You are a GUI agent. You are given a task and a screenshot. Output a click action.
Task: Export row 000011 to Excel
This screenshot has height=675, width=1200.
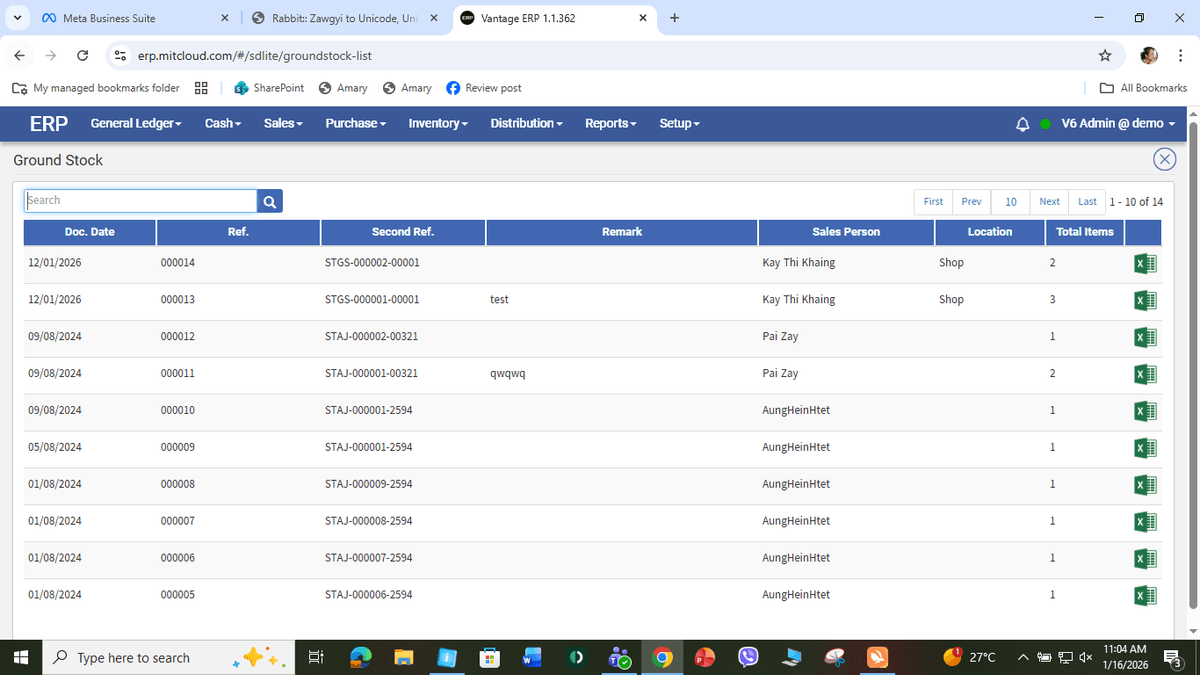pyautogui.click(x=1145, y=374)
